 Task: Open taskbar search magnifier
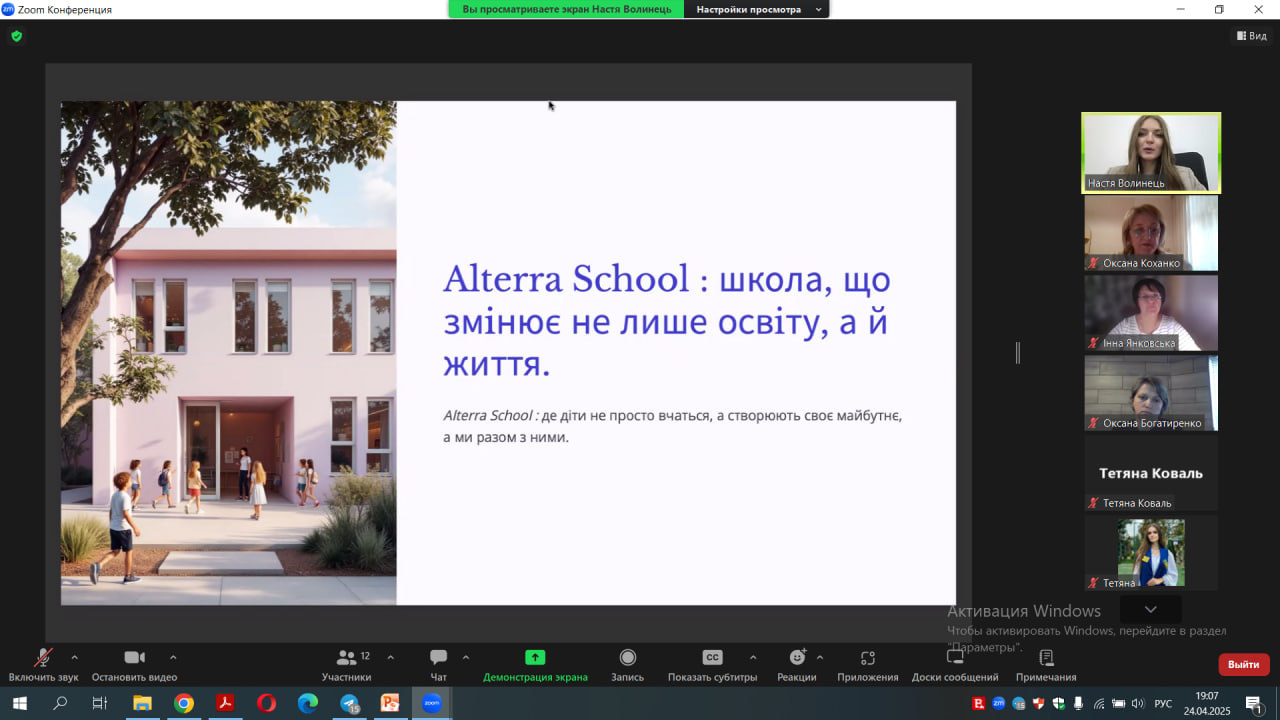[x=60, y=703]
